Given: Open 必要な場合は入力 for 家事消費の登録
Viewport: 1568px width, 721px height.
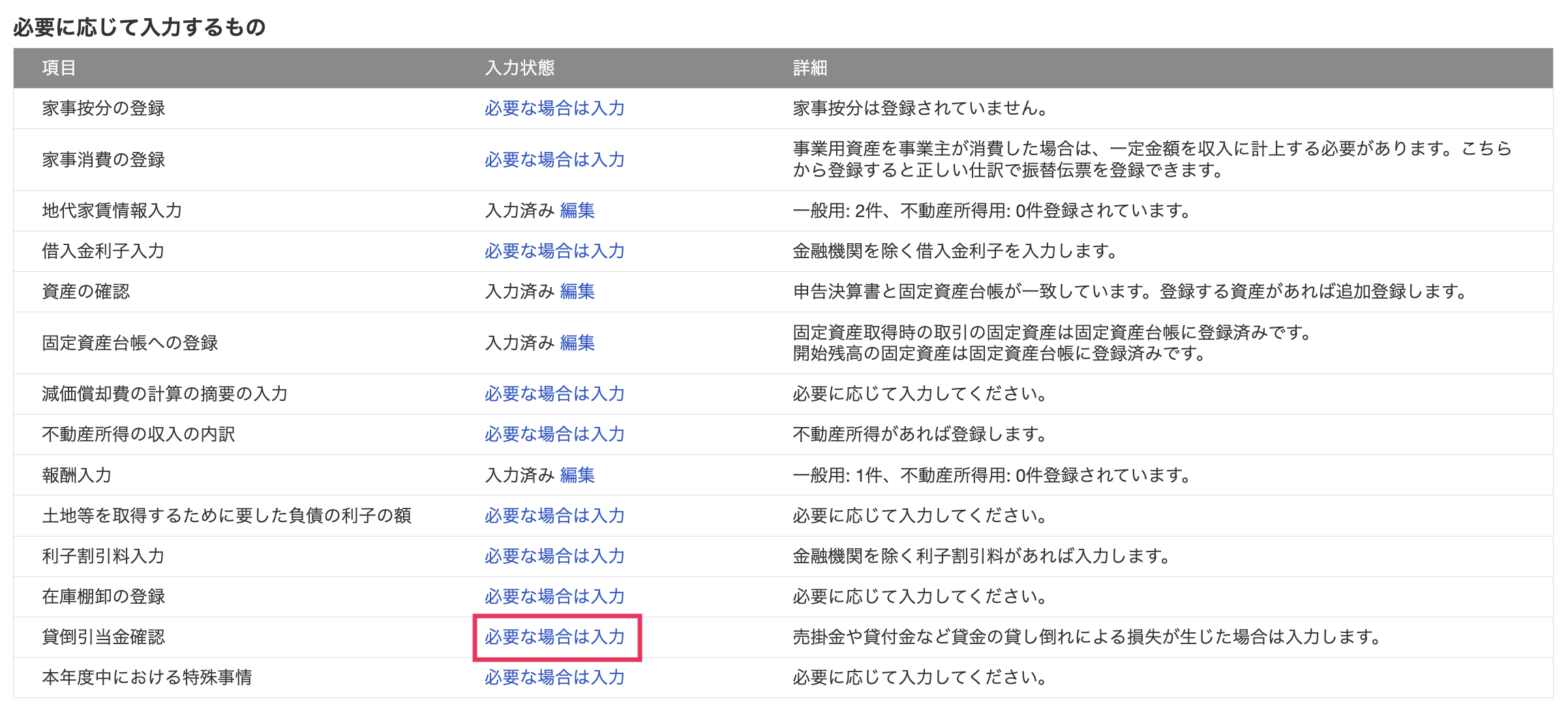Looking at the screenshot, I should [554, 160].
